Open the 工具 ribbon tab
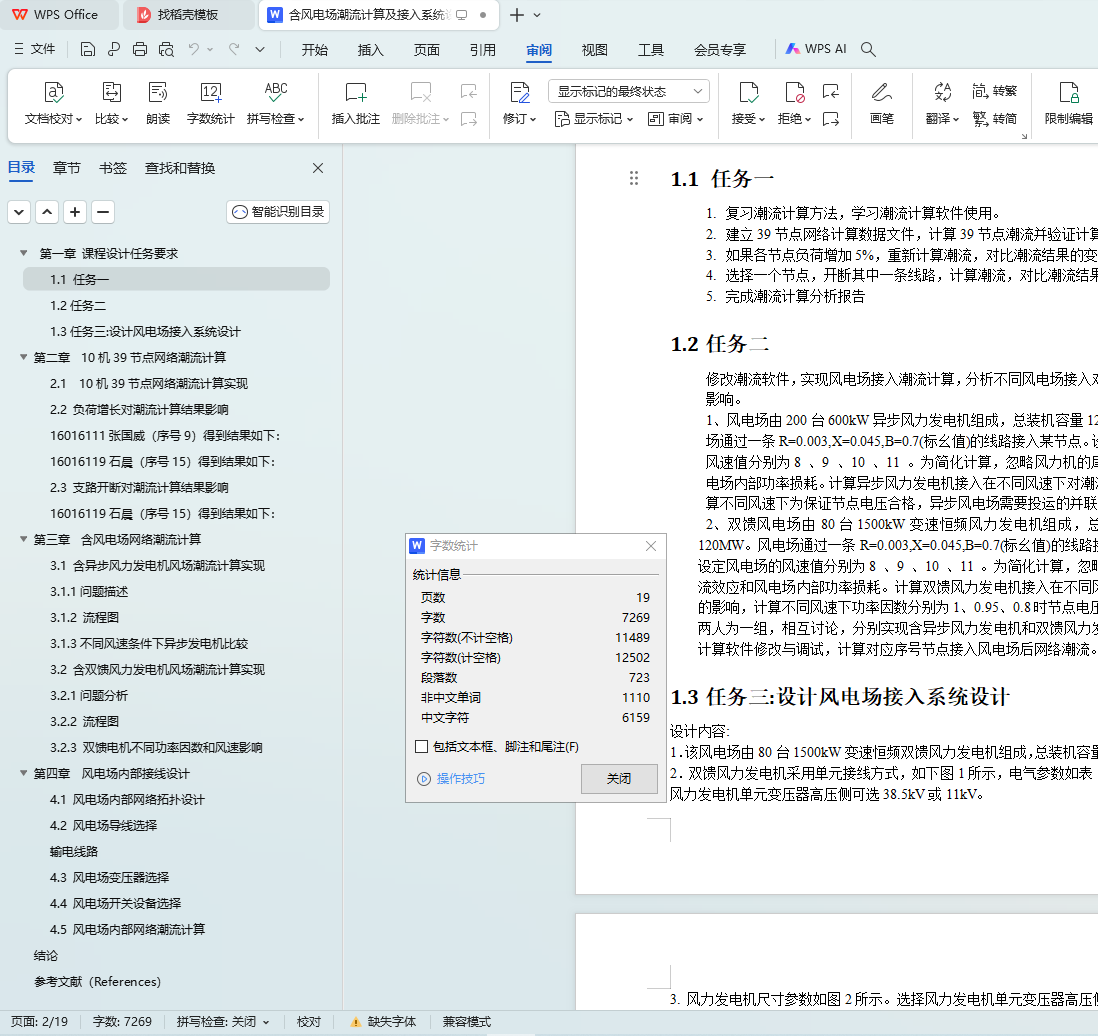Screen dimensions: 1098x1036 click(x=651, y=50)
